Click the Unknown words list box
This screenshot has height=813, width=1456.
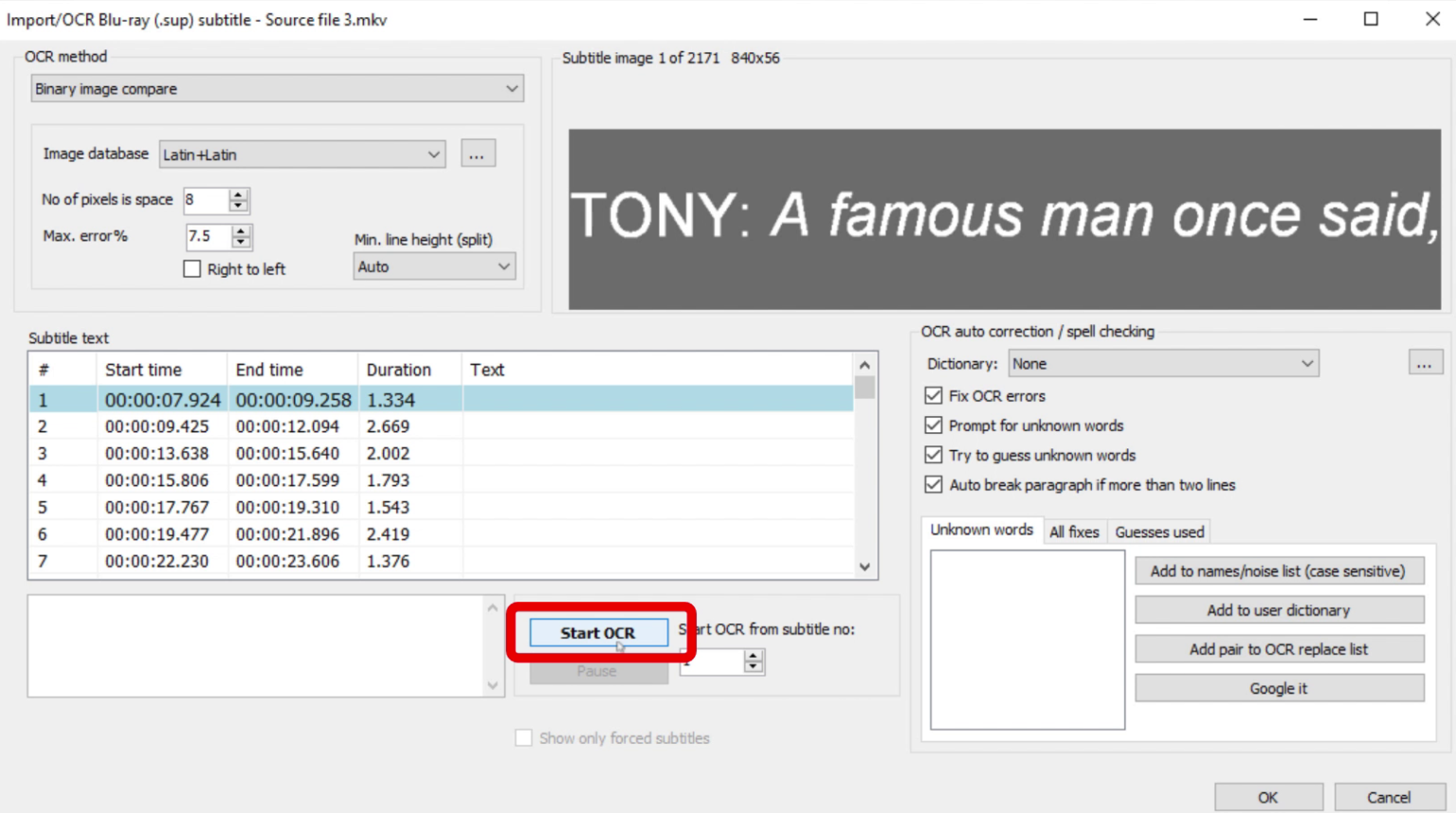pyautogui.click(x=1028, y=641)
